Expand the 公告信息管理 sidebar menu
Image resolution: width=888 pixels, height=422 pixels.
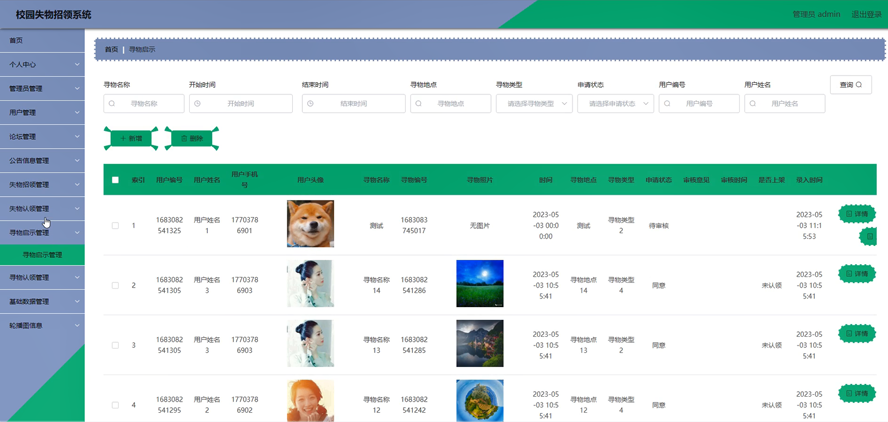[x=42, y=161]
